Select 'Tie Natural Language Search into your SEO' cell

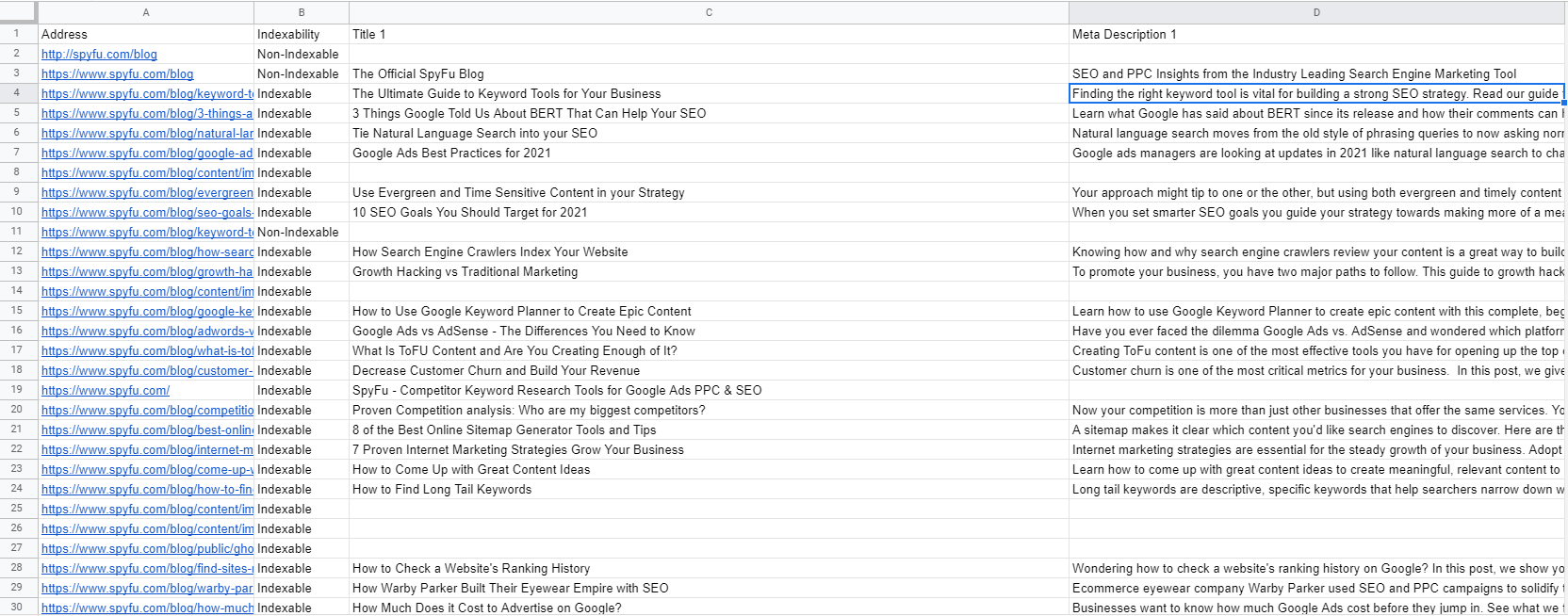[709, 133]
